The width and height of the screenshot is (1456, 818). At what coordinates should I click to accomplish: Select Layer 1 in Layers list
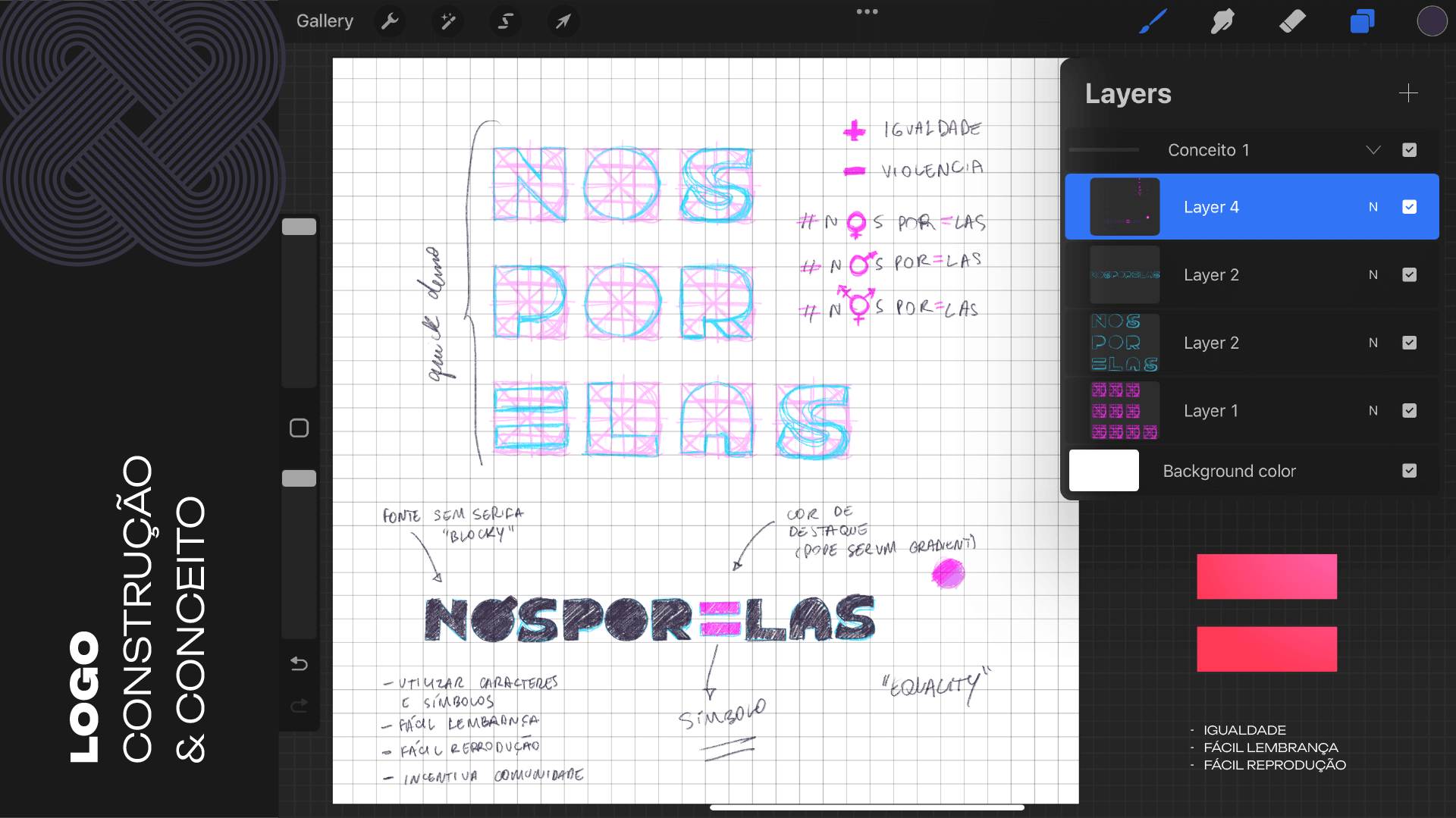coord(1211,411)
